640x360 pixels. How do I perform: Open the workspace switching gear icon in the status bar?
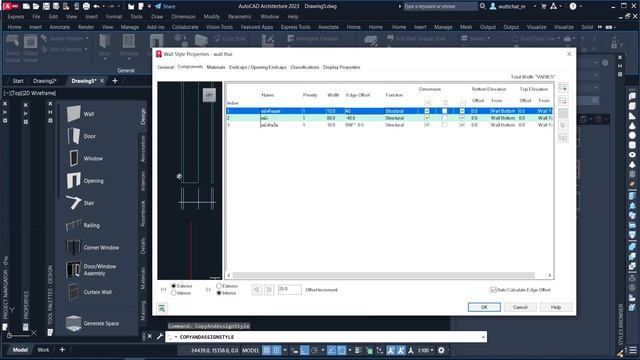441,350
